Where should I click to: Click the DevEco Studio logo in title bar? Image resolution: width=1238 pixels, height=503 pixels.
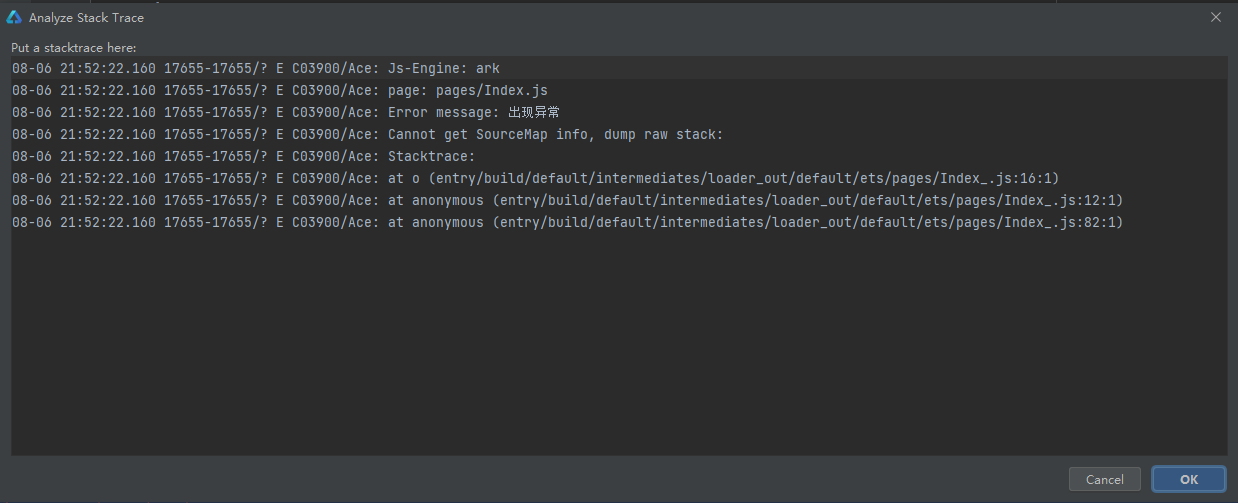click(14, 17)
